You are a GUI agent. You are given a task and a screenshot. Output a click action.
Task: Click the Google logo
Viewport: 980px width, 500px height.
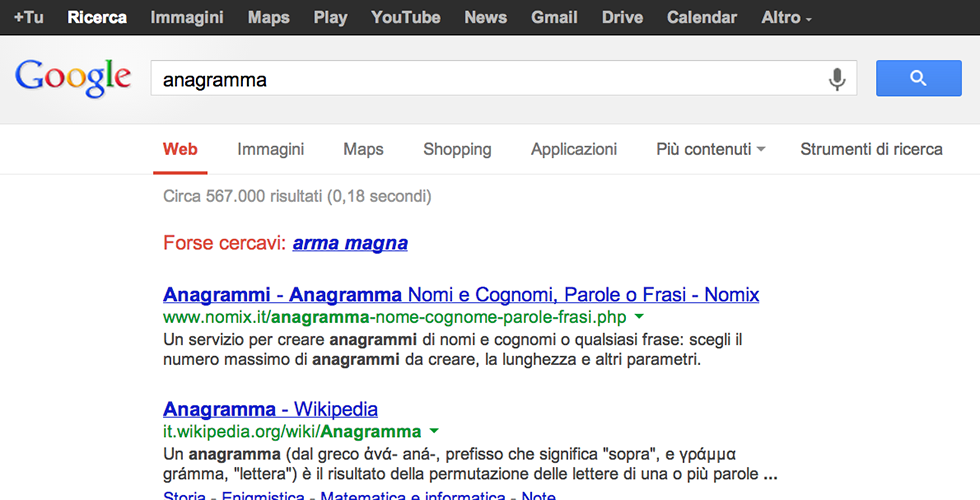click(73, 79)
